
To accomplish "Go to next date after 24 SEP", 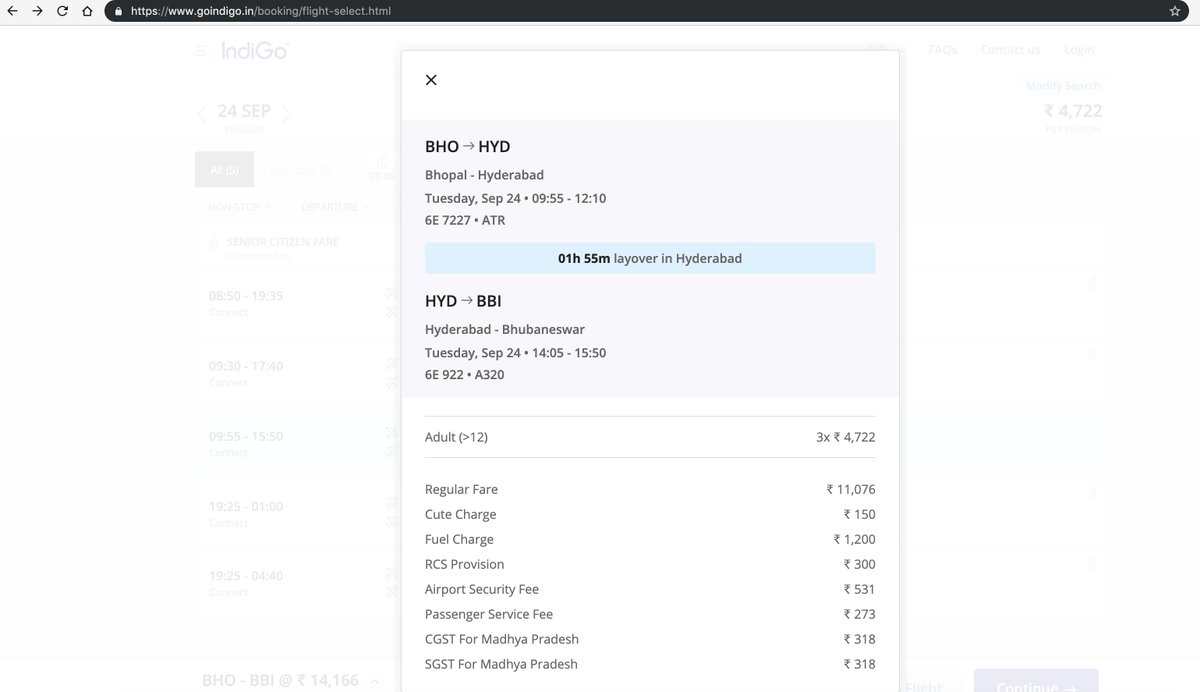I will pos(286,114).
